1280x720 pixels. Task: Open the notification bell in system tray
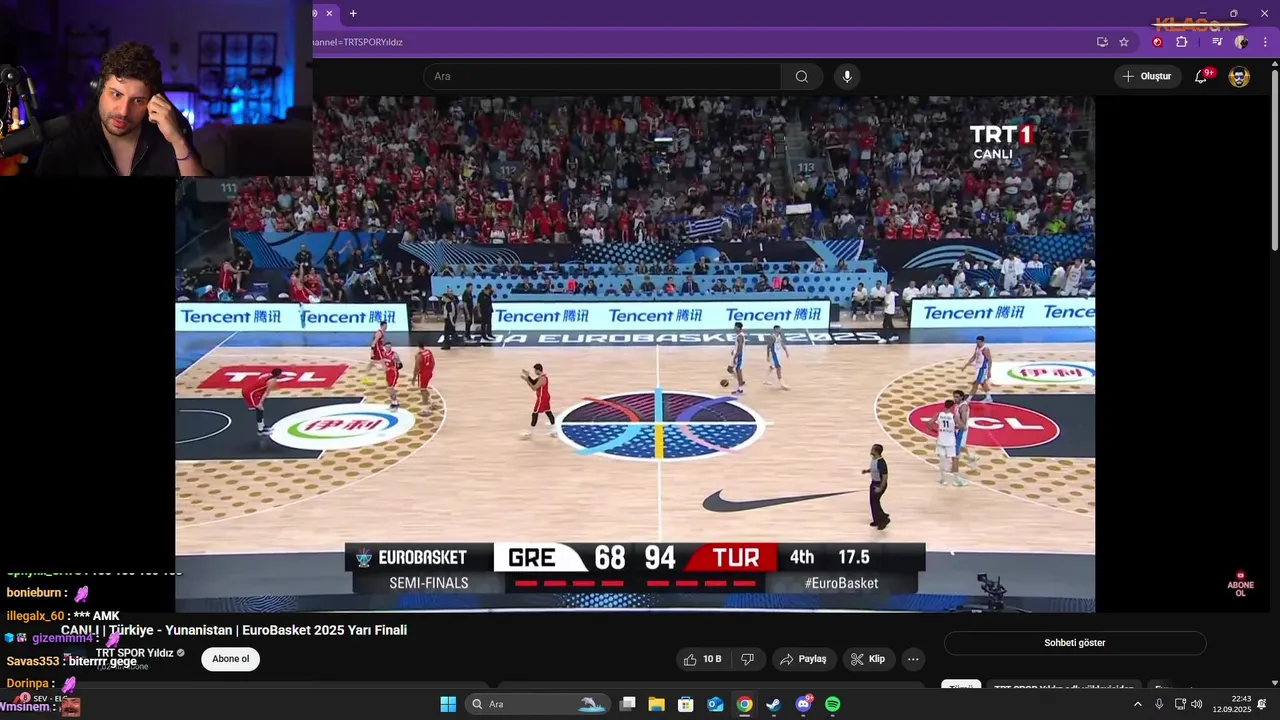(x=1262, y=704)
